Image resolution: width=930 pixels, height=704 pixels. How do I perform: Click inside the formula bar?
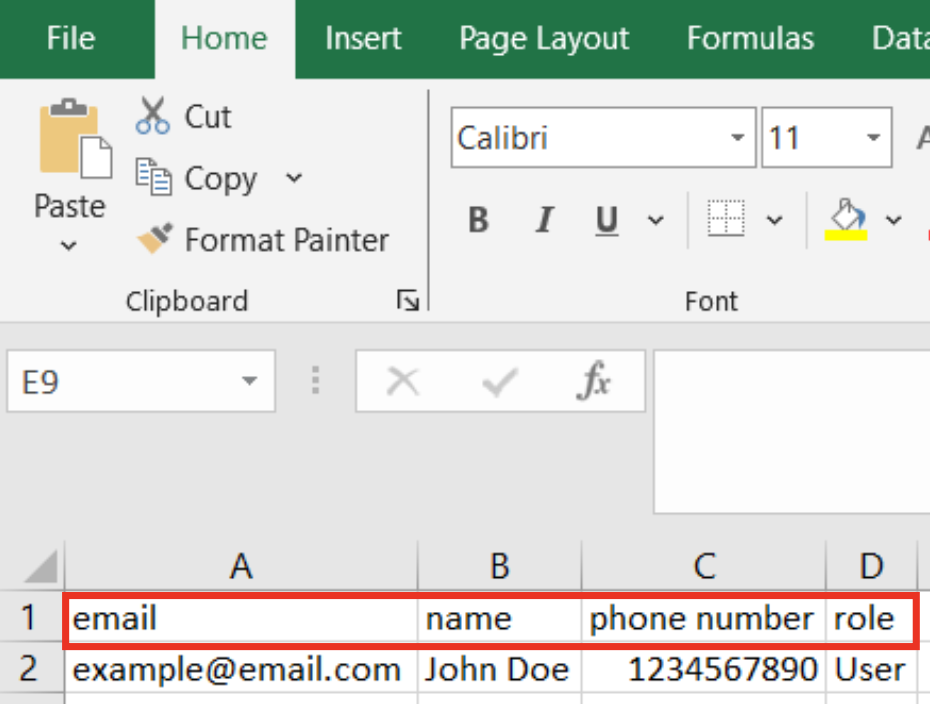[x=792, y=432]
